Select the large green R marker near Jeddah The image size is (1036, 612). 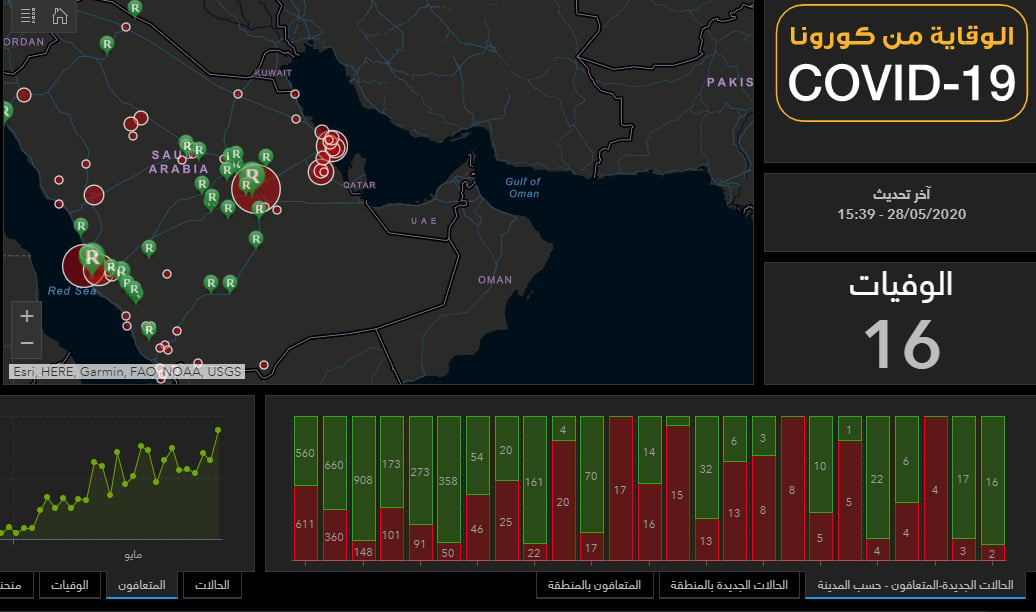[92, 259]
